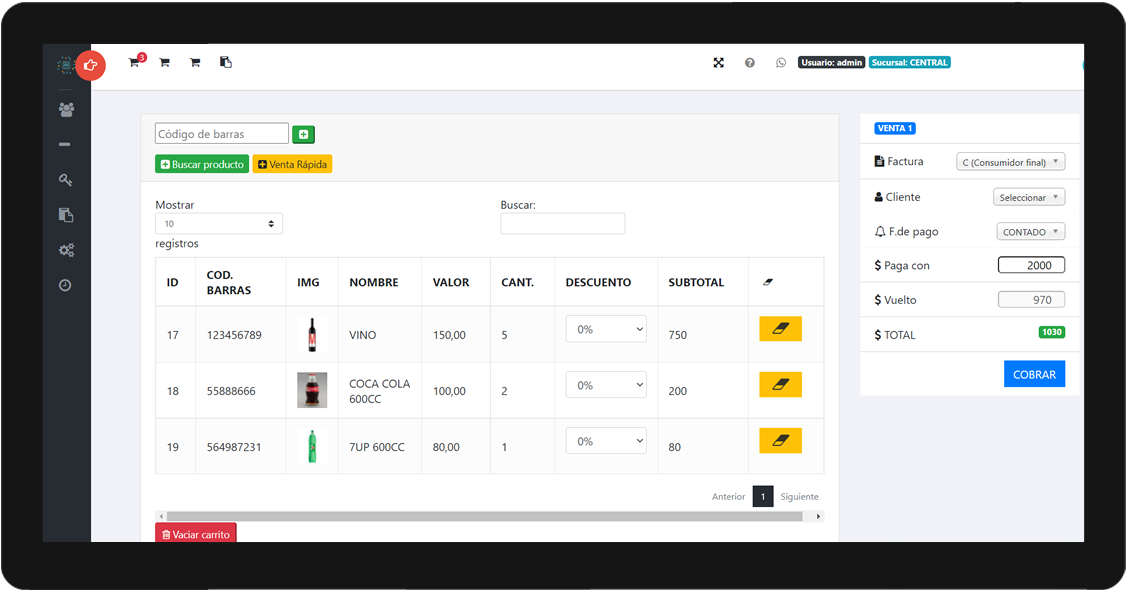Sort by the ID column header
This screenshot has height=591, width=1130.
pyautogui.click(x=173, y=283)
